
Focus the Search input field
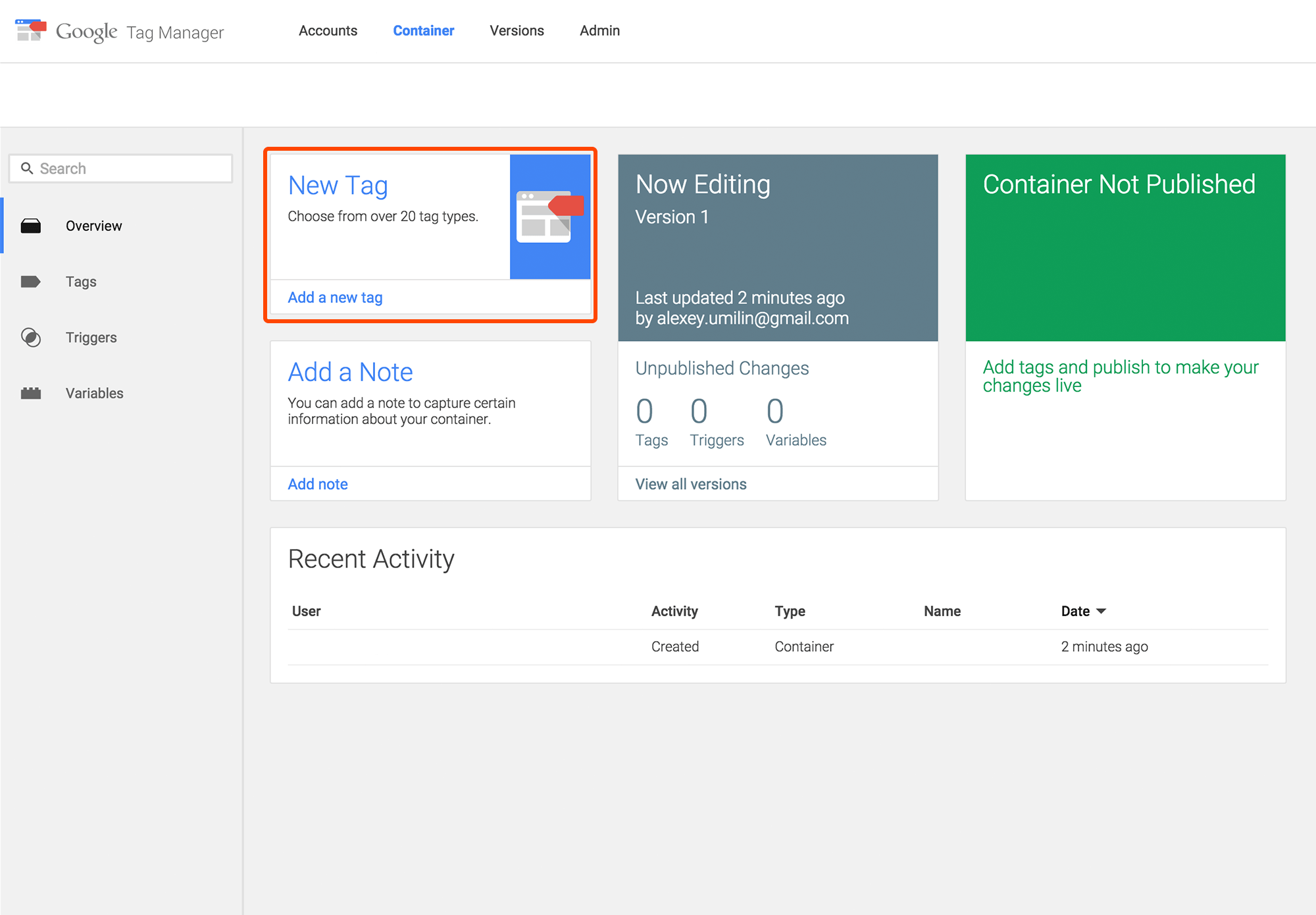[132, 169]
